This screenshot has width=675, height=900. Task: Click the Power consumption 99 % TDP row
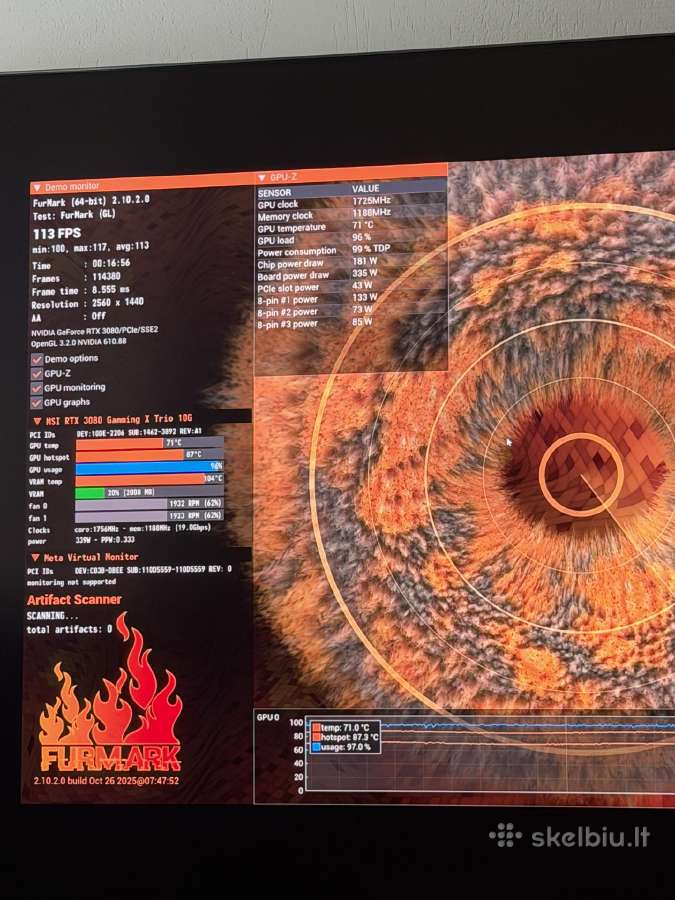tap(351, 250)
